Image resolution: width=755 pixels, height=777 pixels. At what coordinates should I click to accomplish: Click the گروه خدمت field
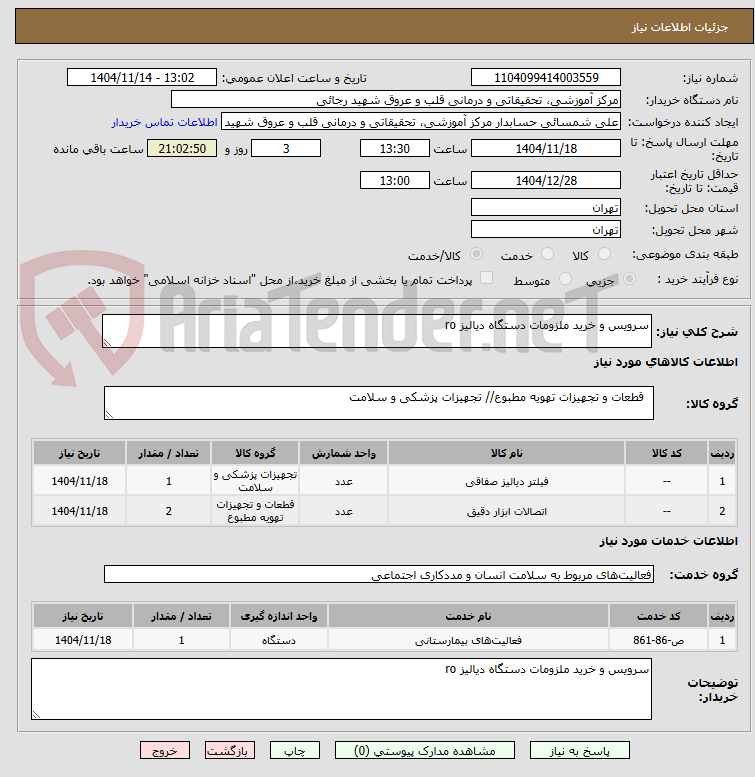(x=378, y=574)
